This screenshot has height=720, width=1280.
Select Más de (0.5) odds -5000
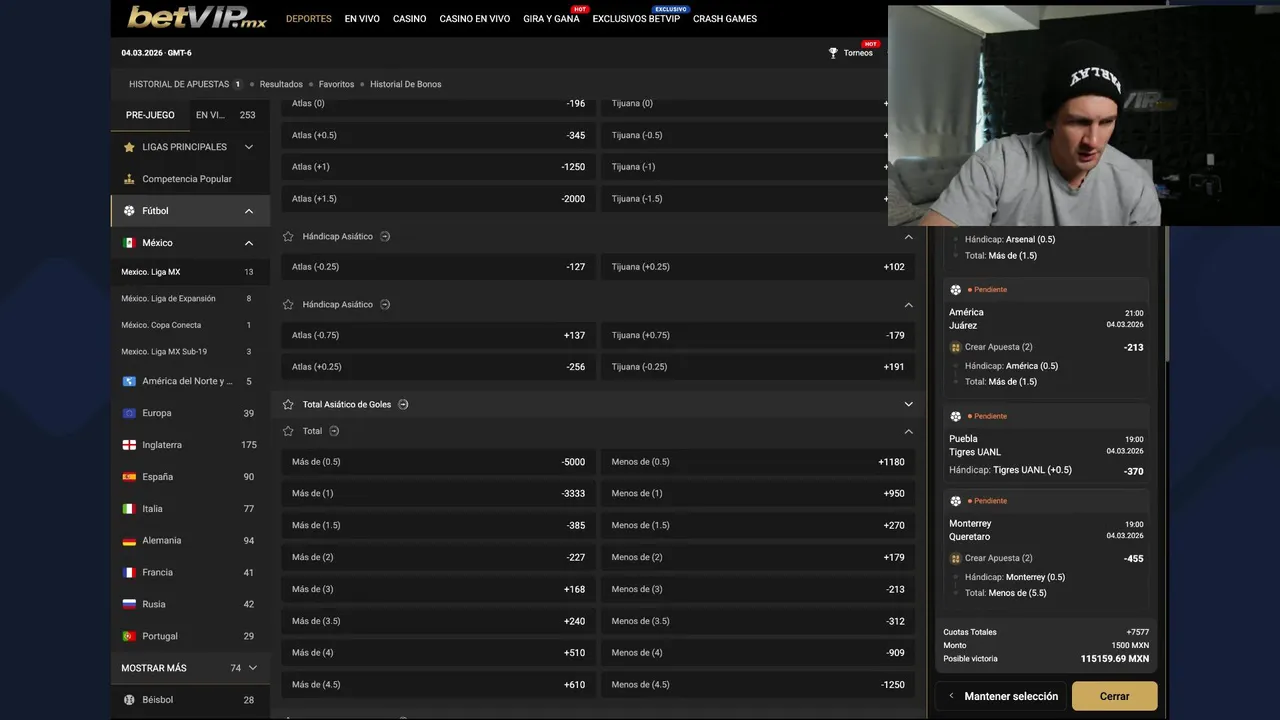[438, 462]
